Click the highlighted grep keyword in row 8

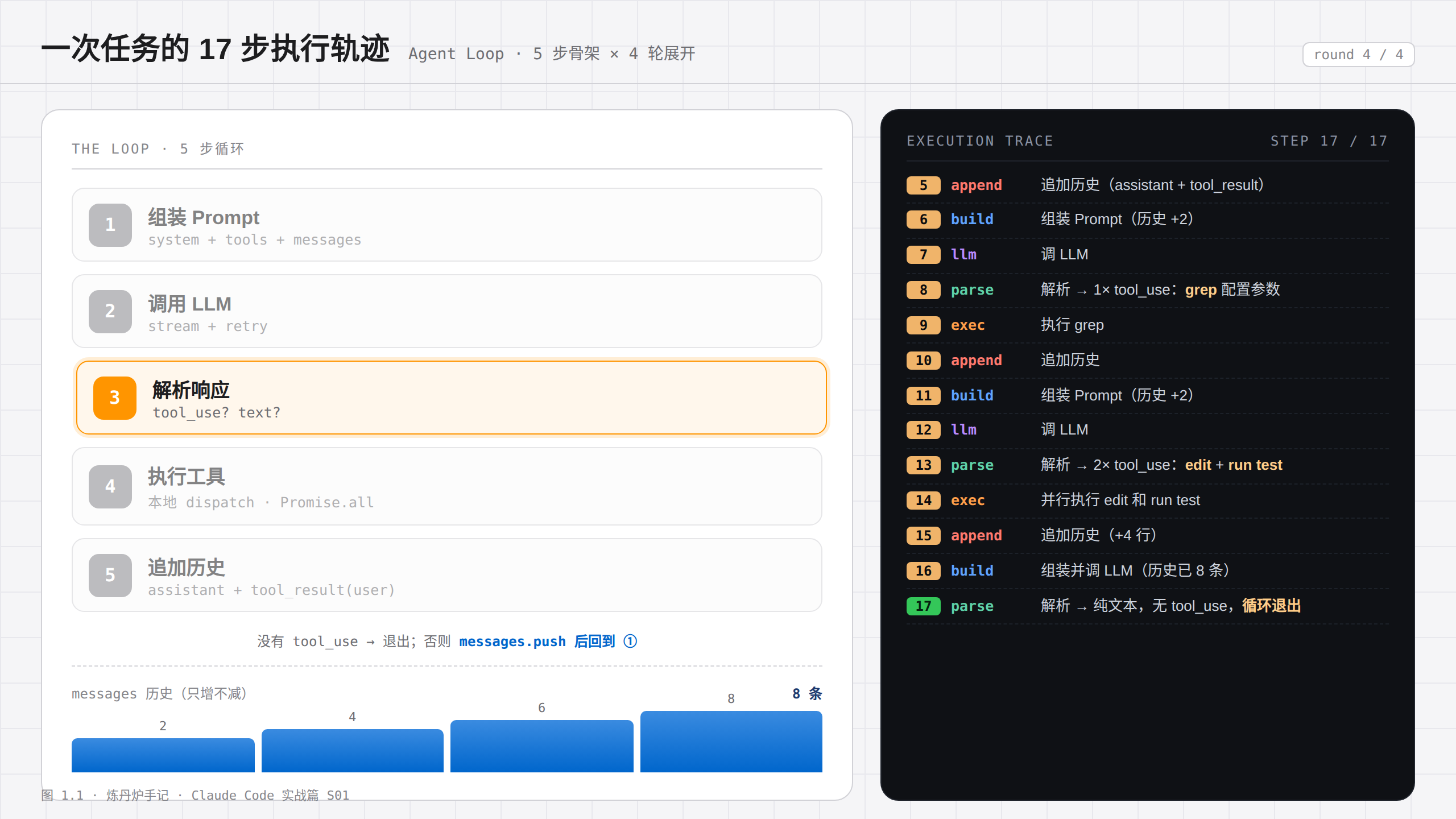(x=1201, y=290)
